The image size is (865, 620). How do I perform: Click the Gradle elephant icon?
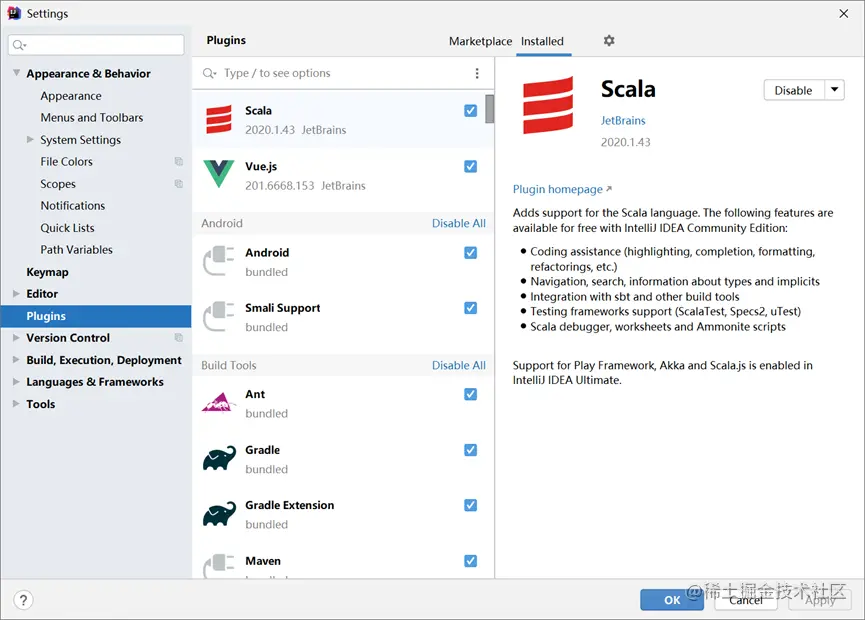pyautogui.click(x=219, y=458)
